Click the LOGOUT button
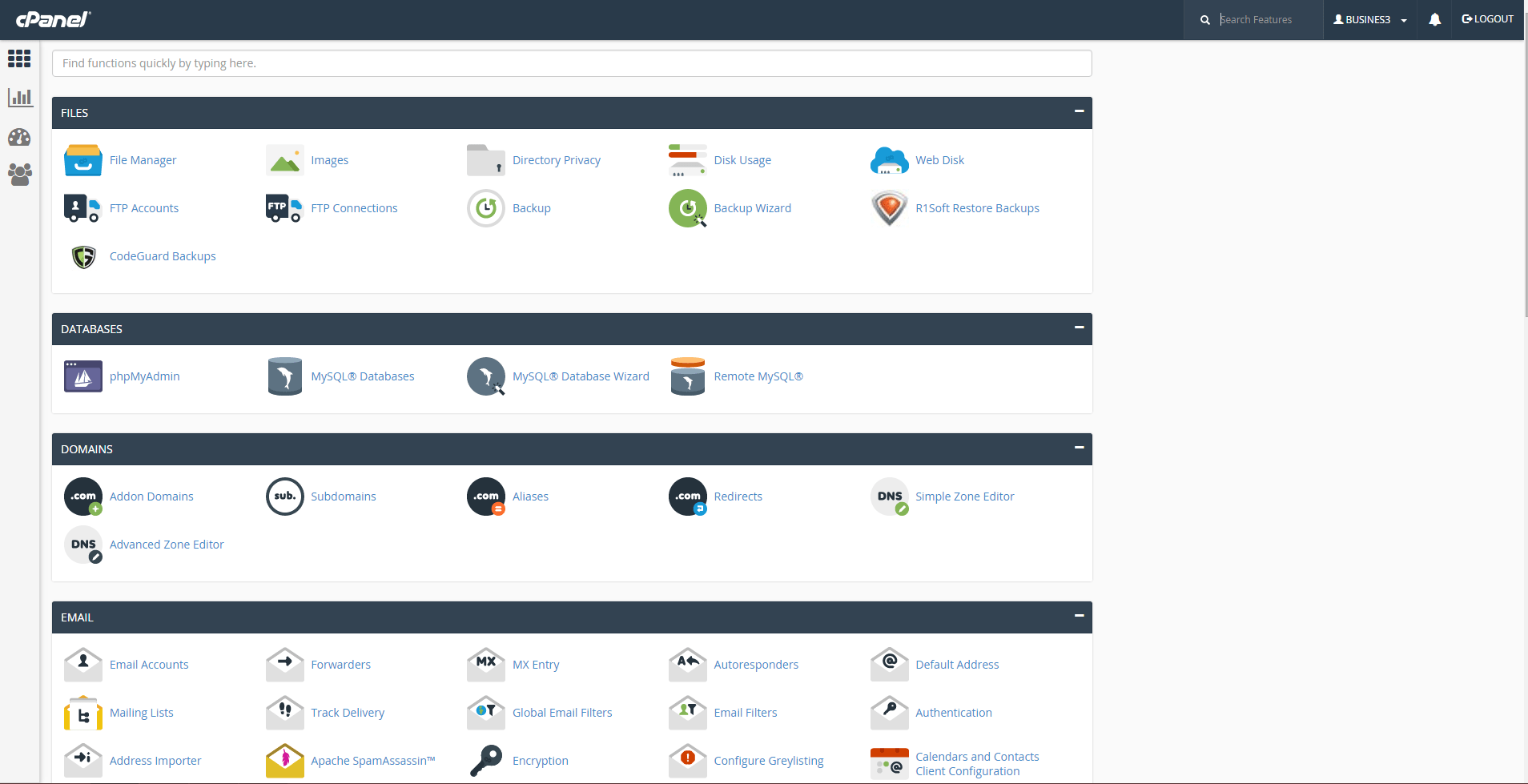Viewport: 1528px width, 784px height. click(x=1487, y=19)
